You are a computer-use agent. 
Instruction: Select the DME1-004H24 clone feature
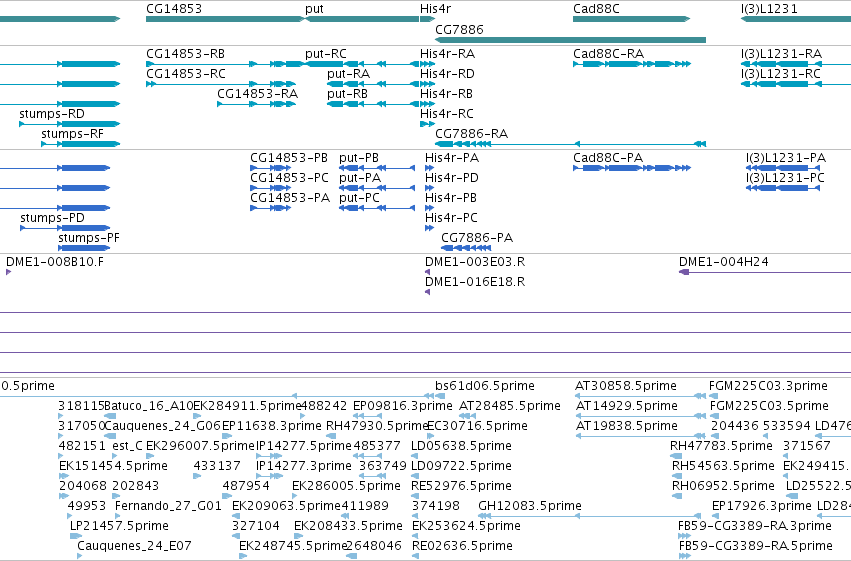(765, 272)
